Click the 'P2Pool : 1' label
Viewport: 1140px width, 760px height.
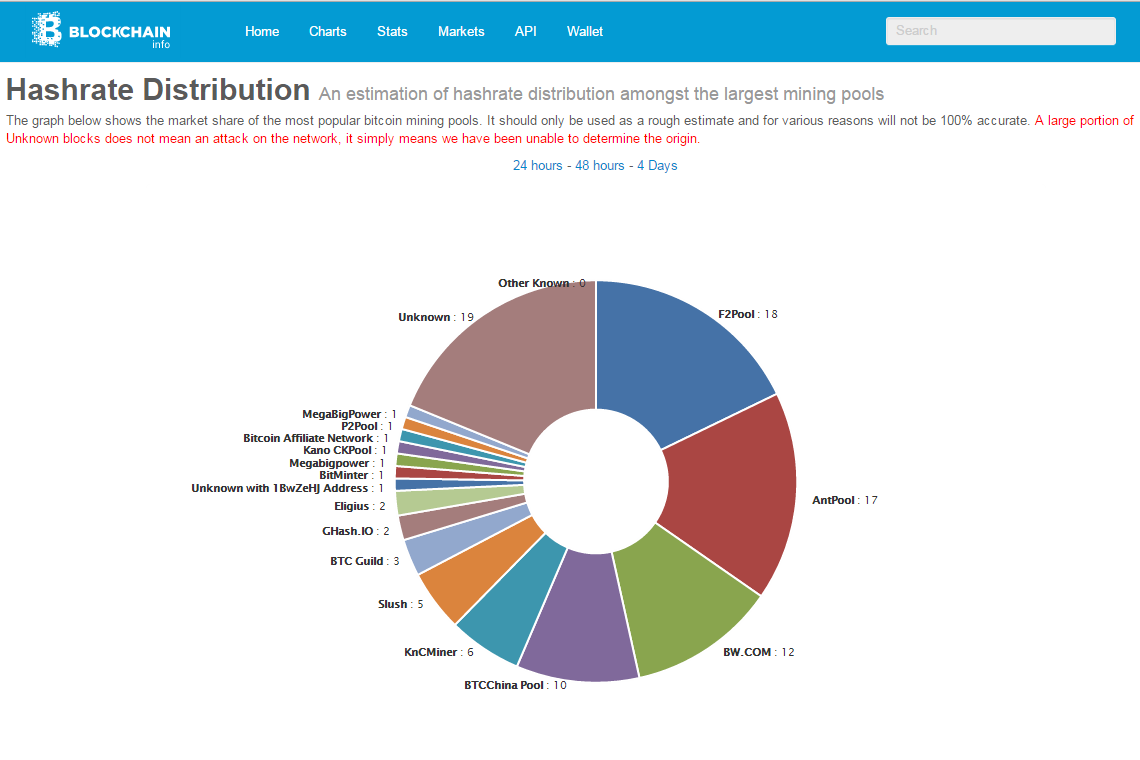(367, 426)
